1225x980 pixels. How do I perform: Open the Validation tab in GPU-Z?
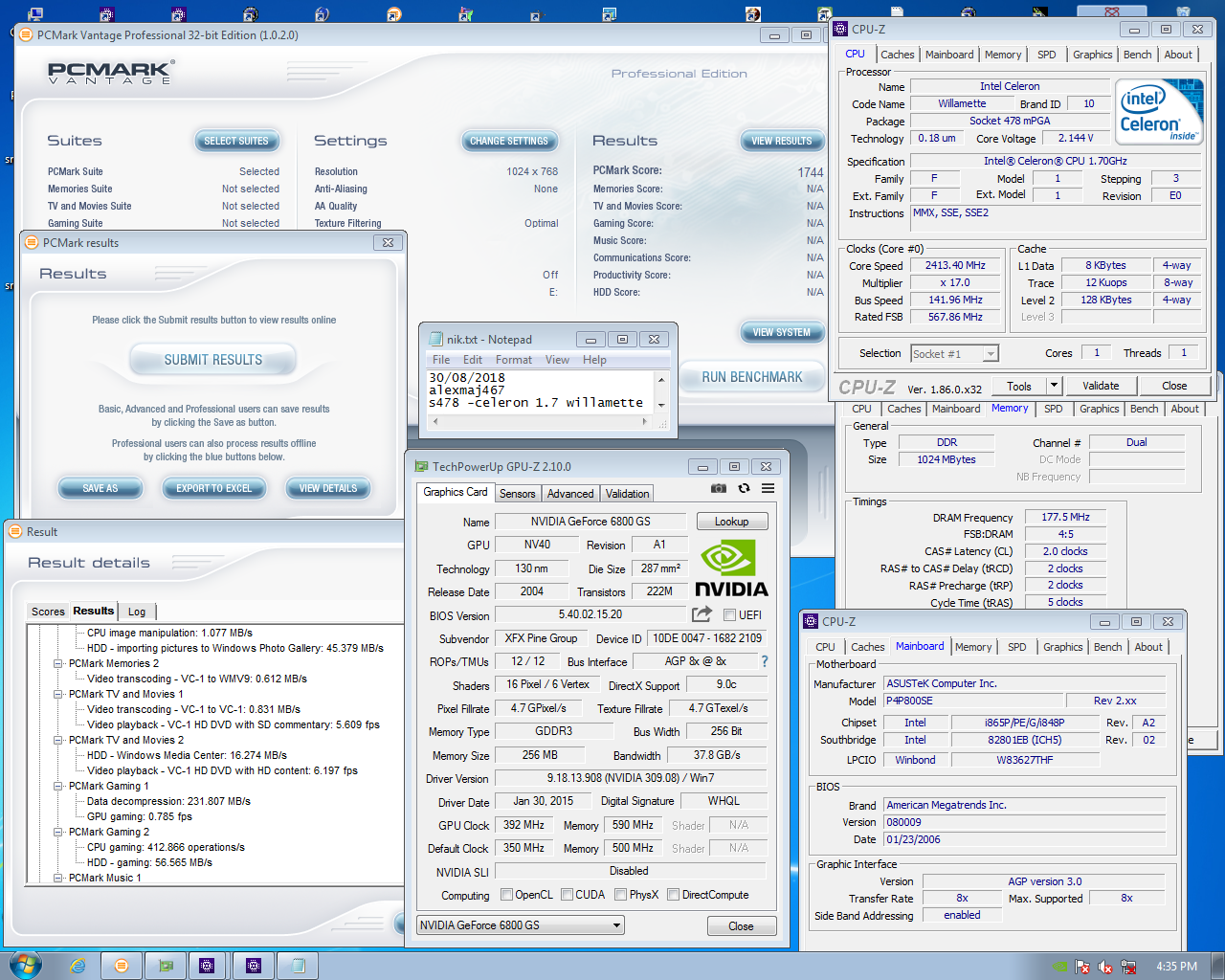(627, 494)
